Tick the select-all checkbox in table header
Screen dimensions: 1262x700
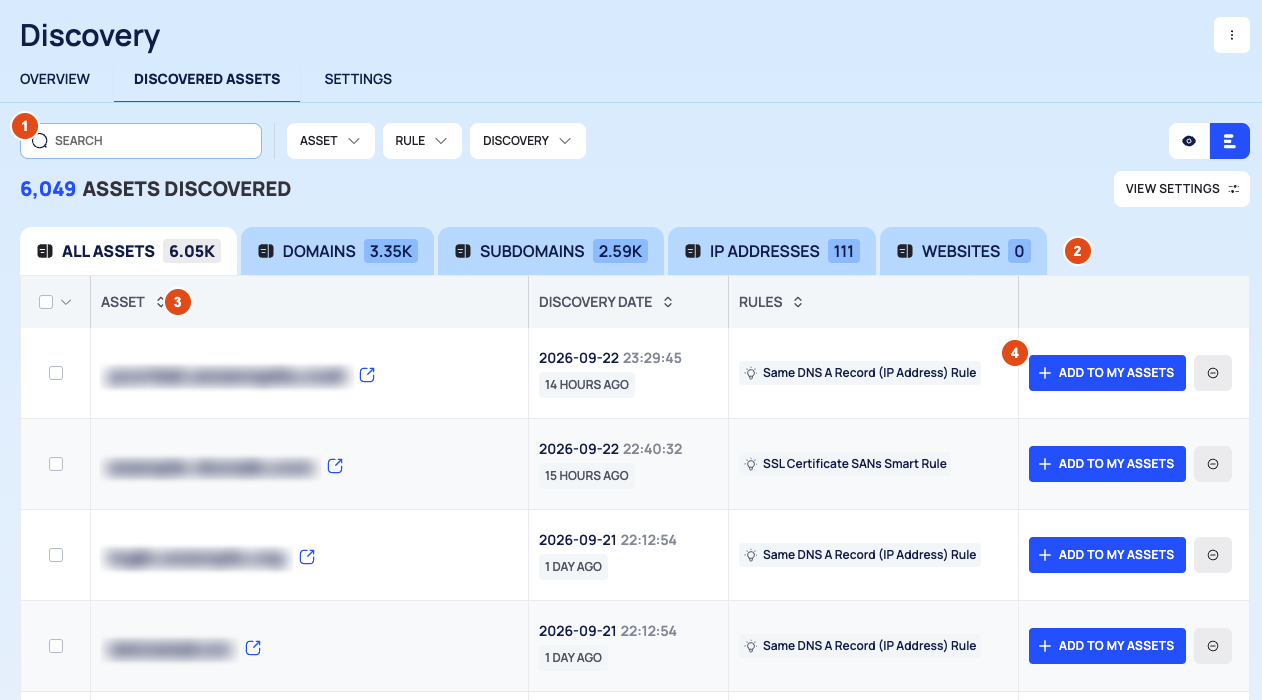coord(46,302)
